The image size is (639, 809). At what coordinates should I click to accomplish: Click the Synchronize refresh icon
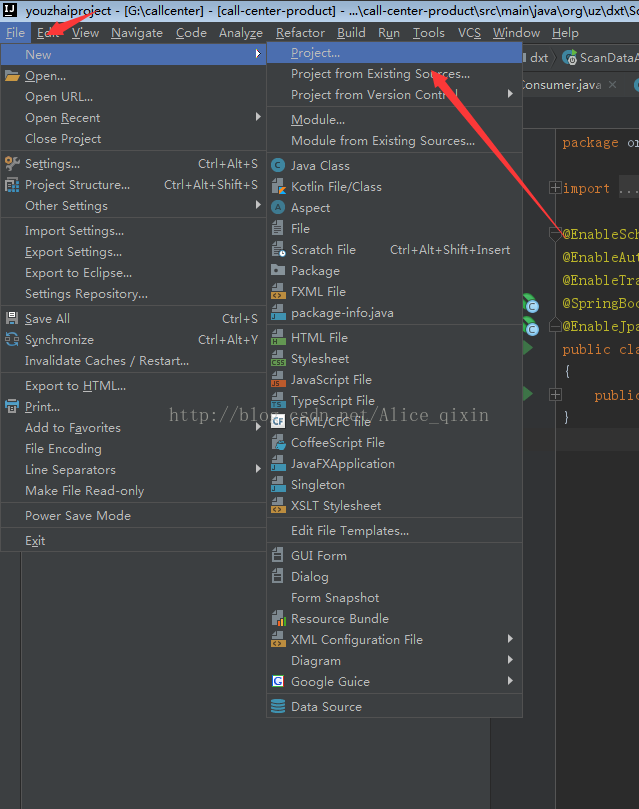(x=12, y=339)
